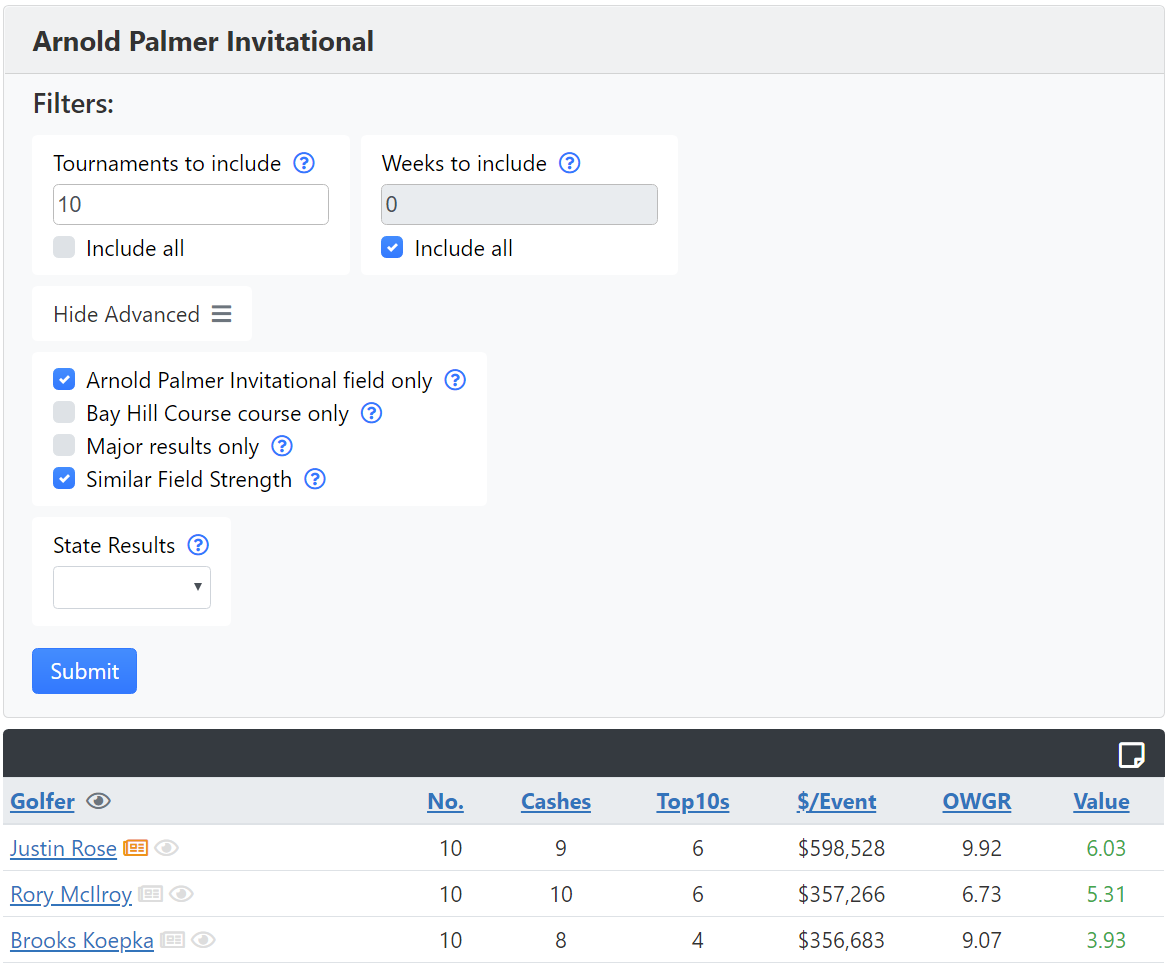Open Brooks Koepka golfer page
Screen dimensions: 1165x971
click(x=82, y=941)
